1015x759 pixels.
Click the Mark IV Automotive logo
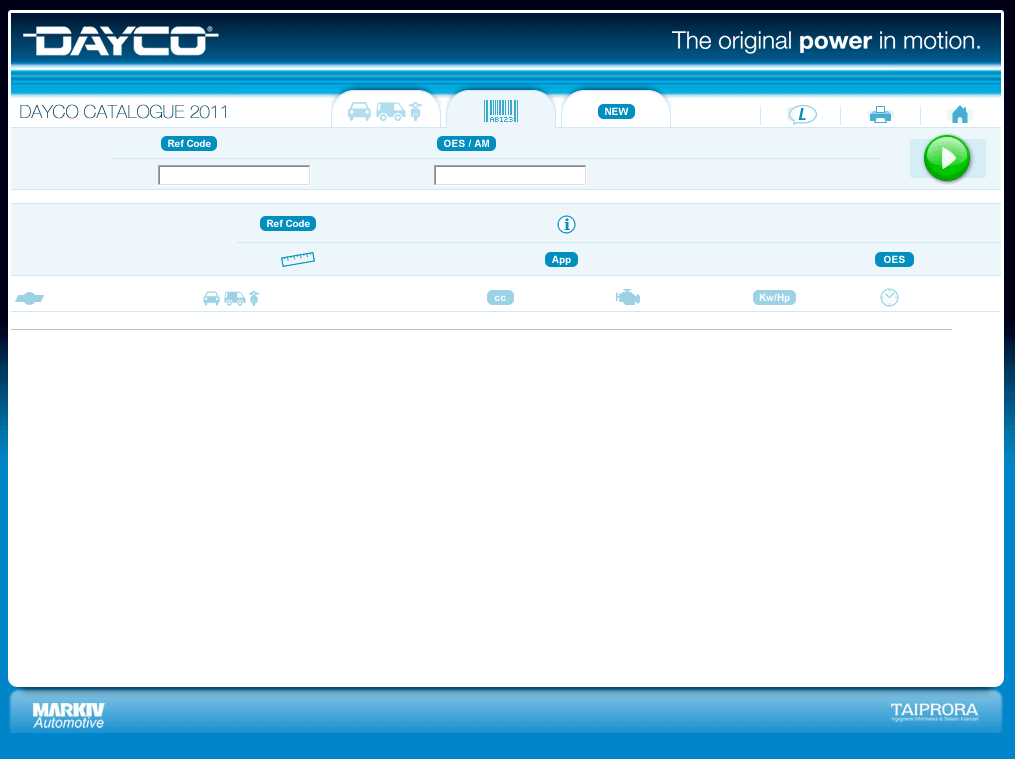pyautogui.click(x=69, y=716)
